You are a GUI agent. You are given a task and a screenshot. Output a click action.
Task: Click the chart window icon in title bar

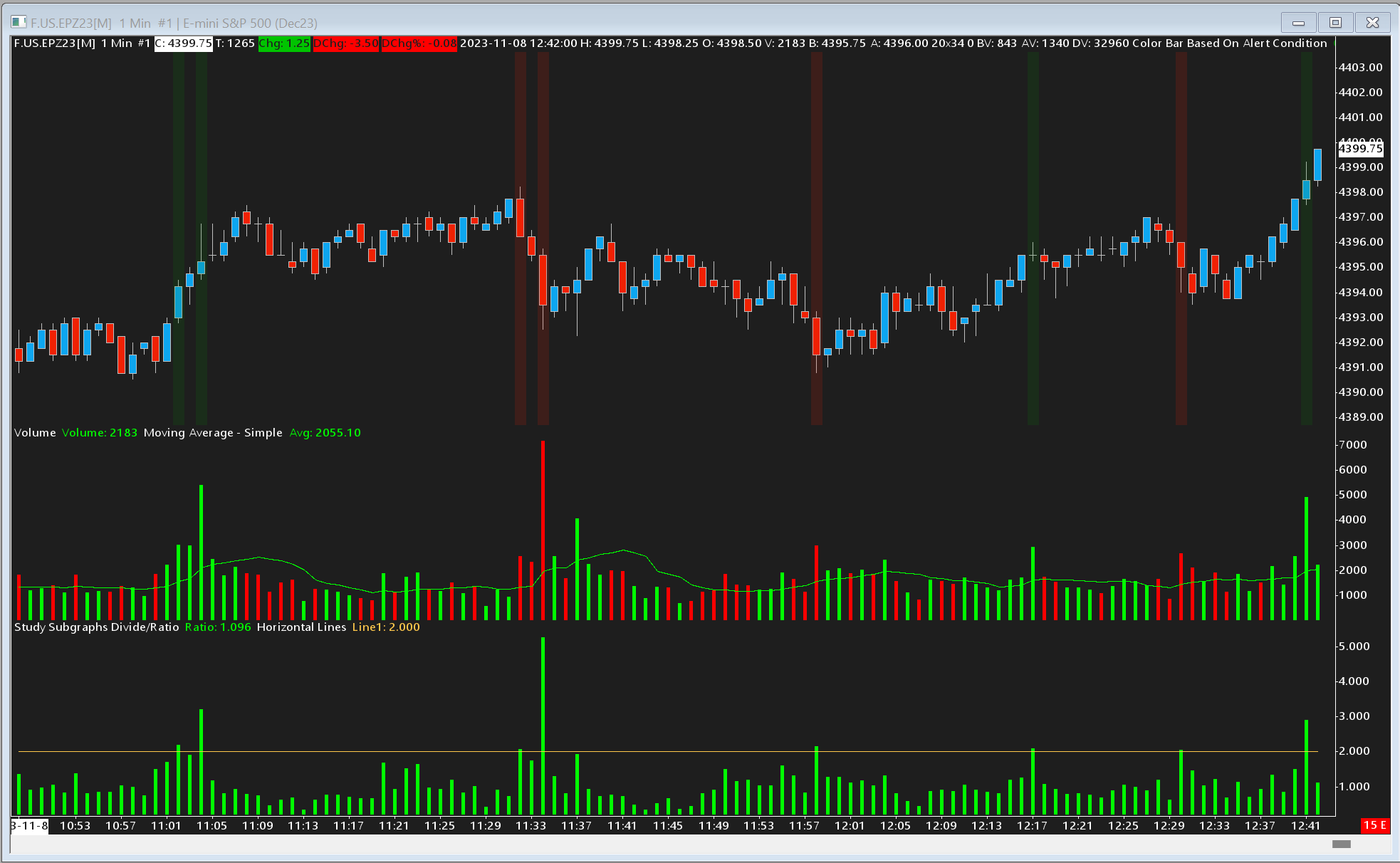[19, 23]
